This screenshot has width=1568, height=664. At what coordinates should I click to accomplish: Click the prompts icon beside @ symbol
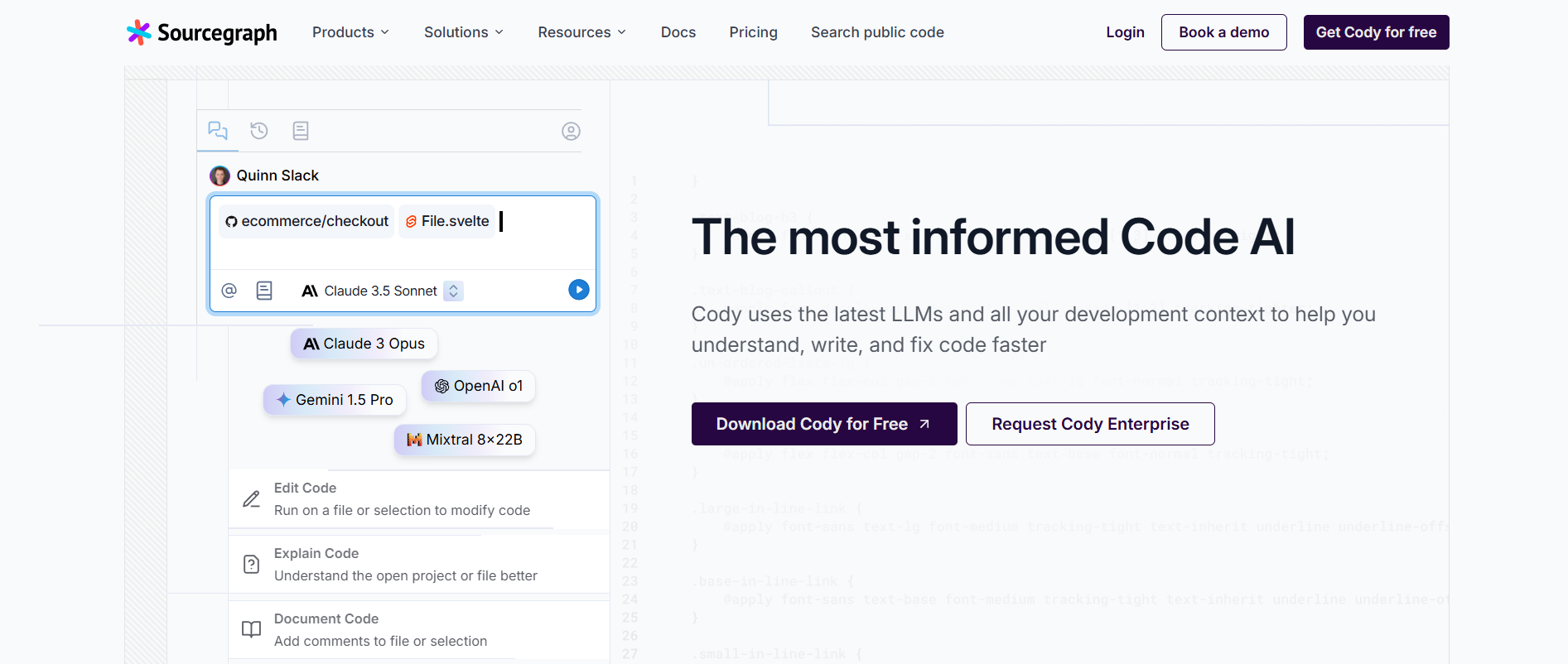click(x=264, y=291)
